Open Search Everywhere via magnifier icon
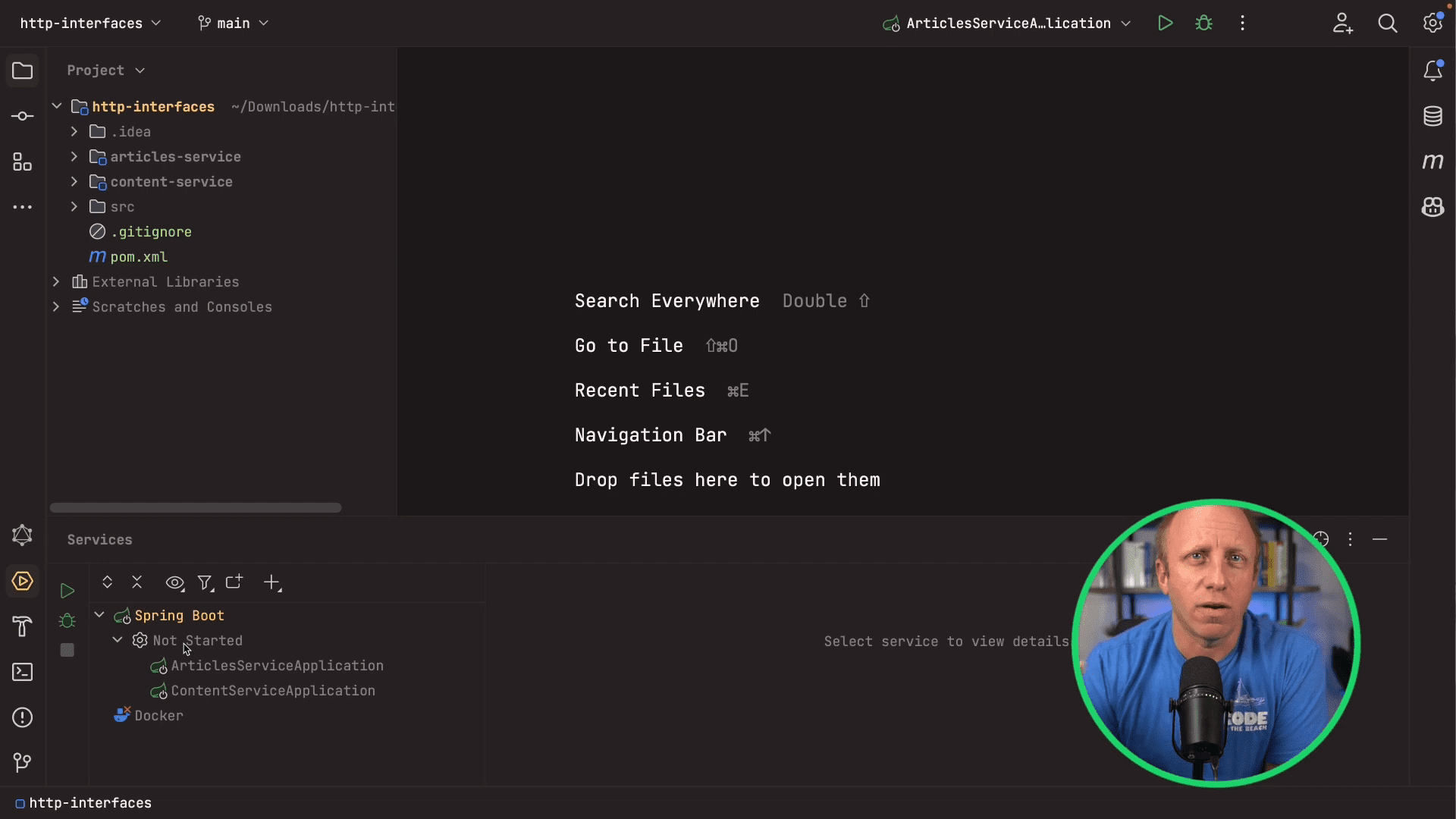The width and height of the screenshot is (1456, 819). tap(1388, 23)
